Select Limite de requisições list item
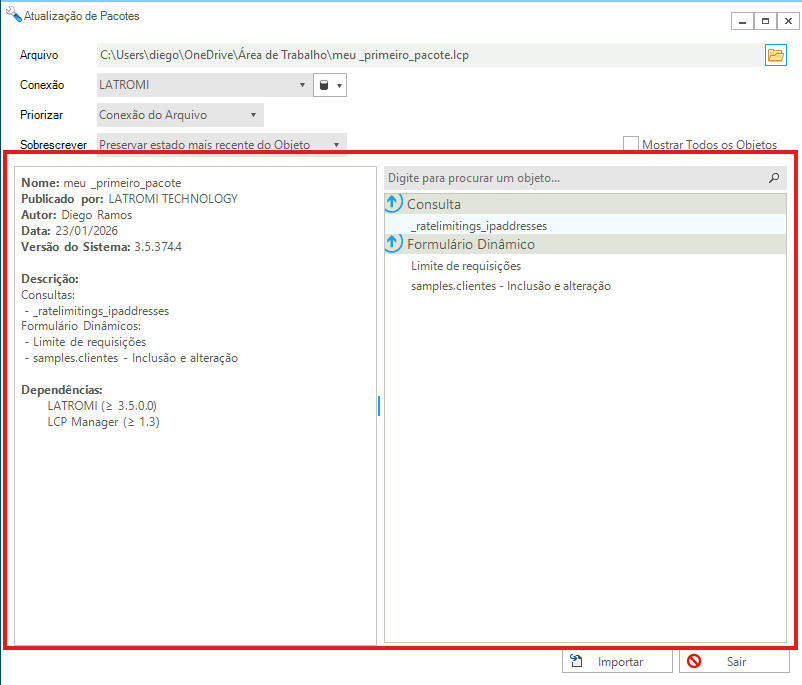The height and width of the screenshot is (685, 802). (465, 266)
